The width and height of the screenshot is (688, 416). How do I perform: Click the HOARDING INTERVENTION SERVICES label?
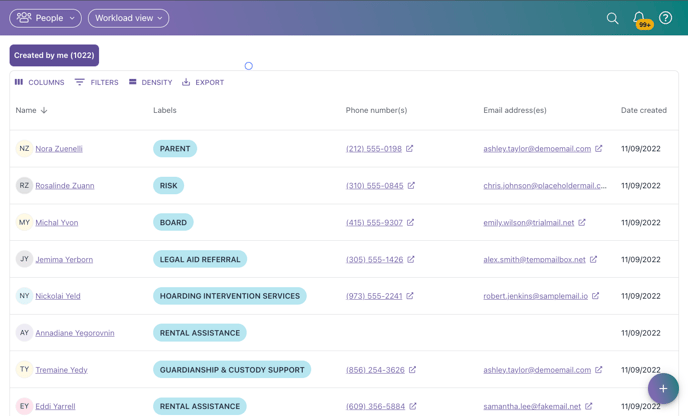pos(229,296)
